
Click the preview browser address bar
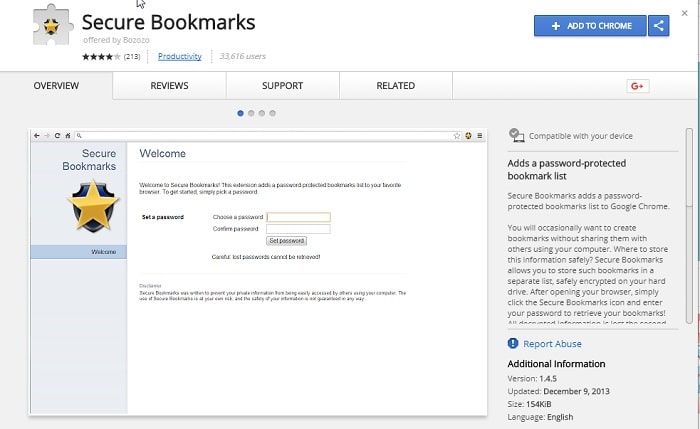[x=267, y=136]
